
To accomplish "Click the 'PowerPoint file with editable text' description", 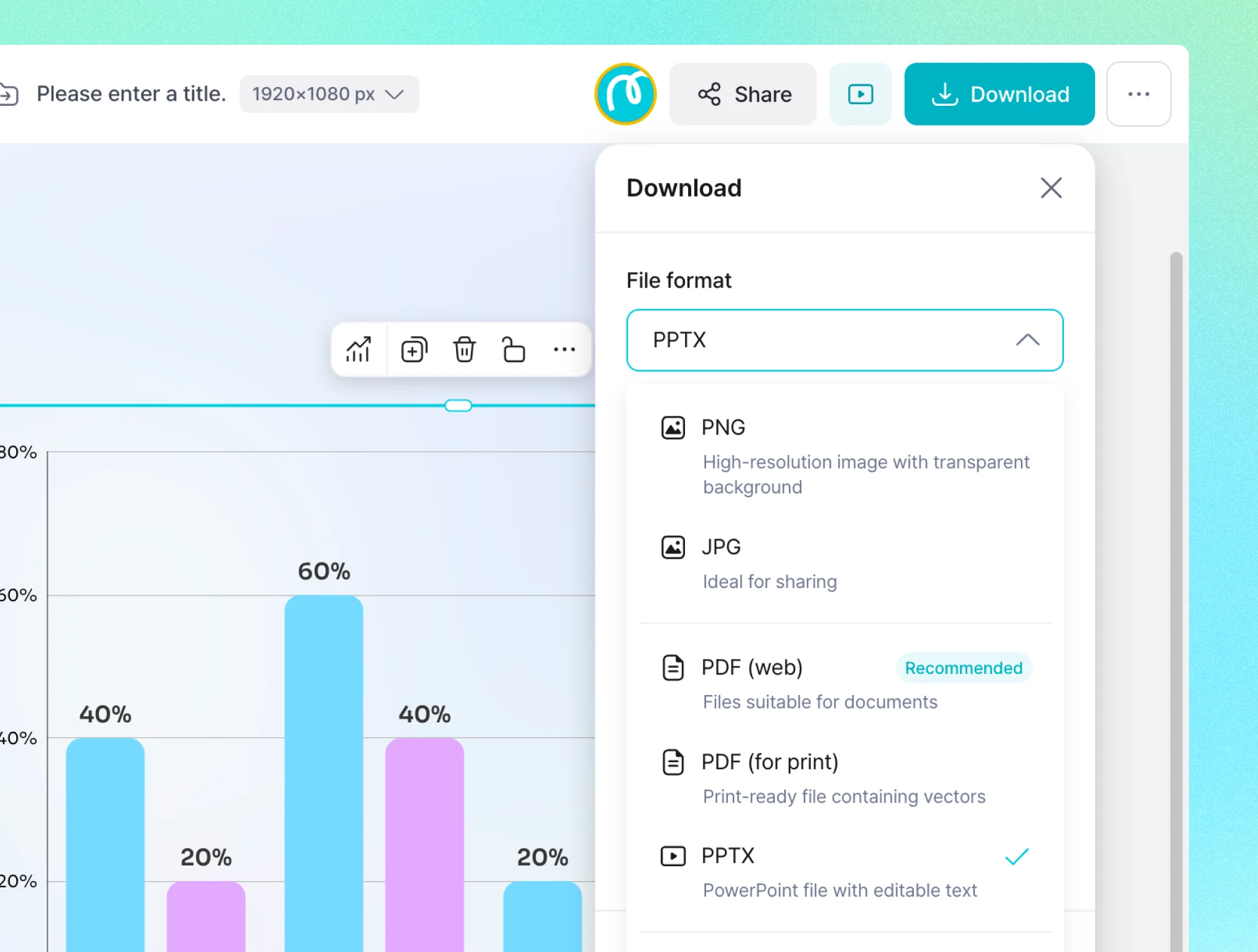I will tap(840, 890).
